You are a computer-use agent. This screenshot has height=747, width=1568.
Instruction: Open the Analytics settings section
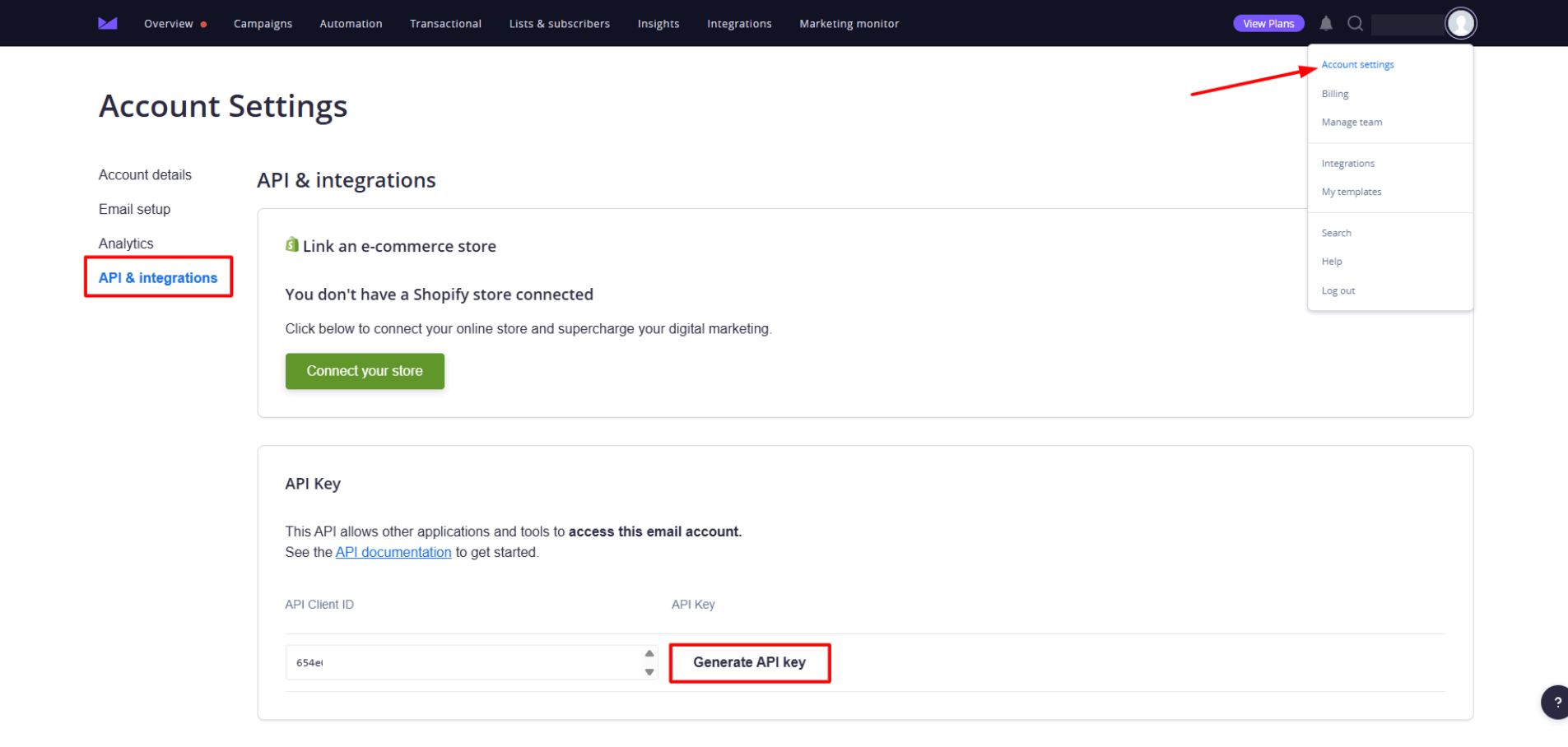pos(126,243)
